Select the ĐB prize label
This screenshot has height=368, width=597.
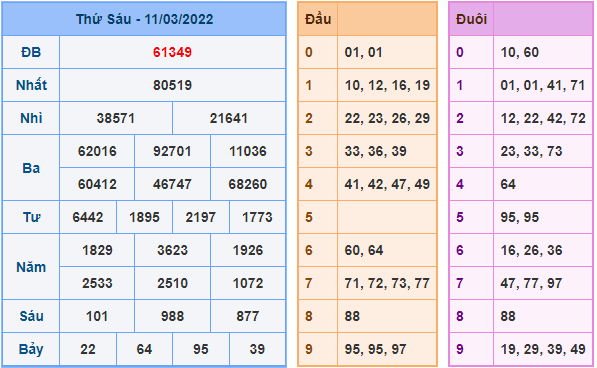pos(31,52)
